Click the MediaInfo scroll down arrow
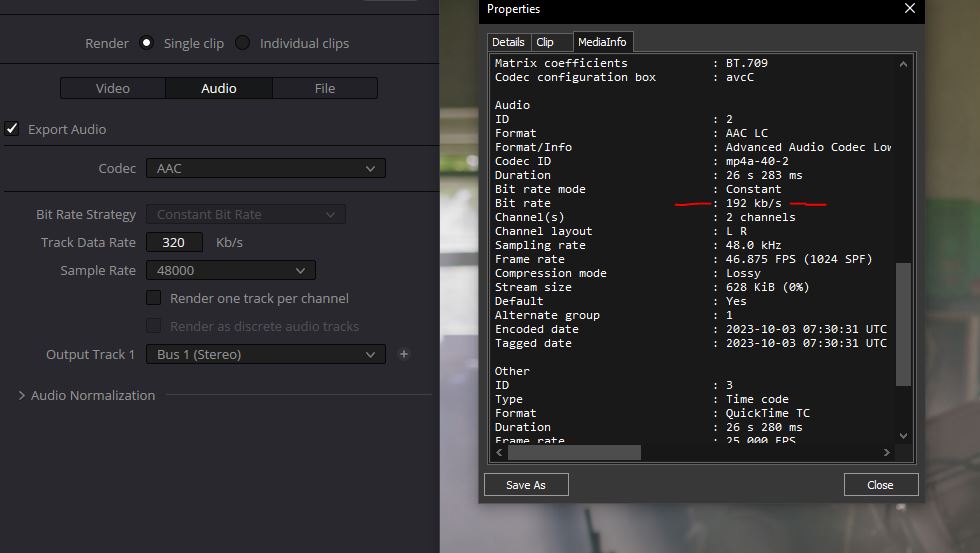 point(903,436)
